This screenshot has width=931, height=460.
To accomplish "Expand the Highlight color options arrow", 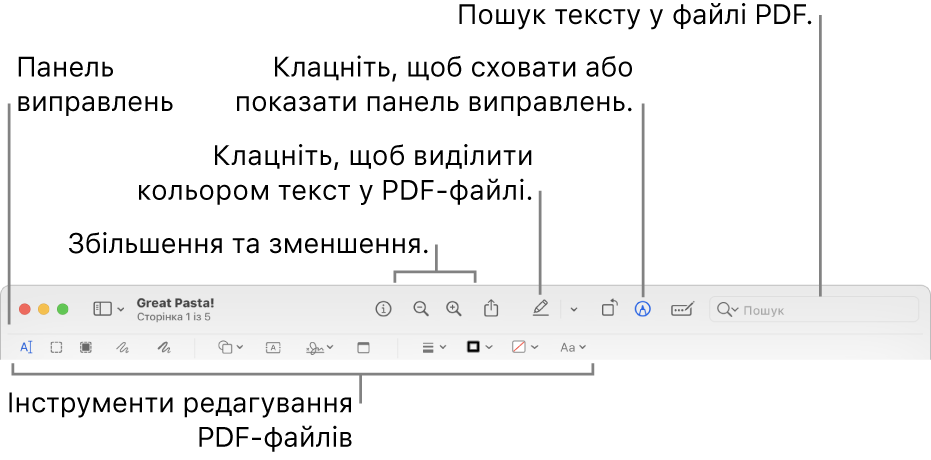I will point(574,310).
